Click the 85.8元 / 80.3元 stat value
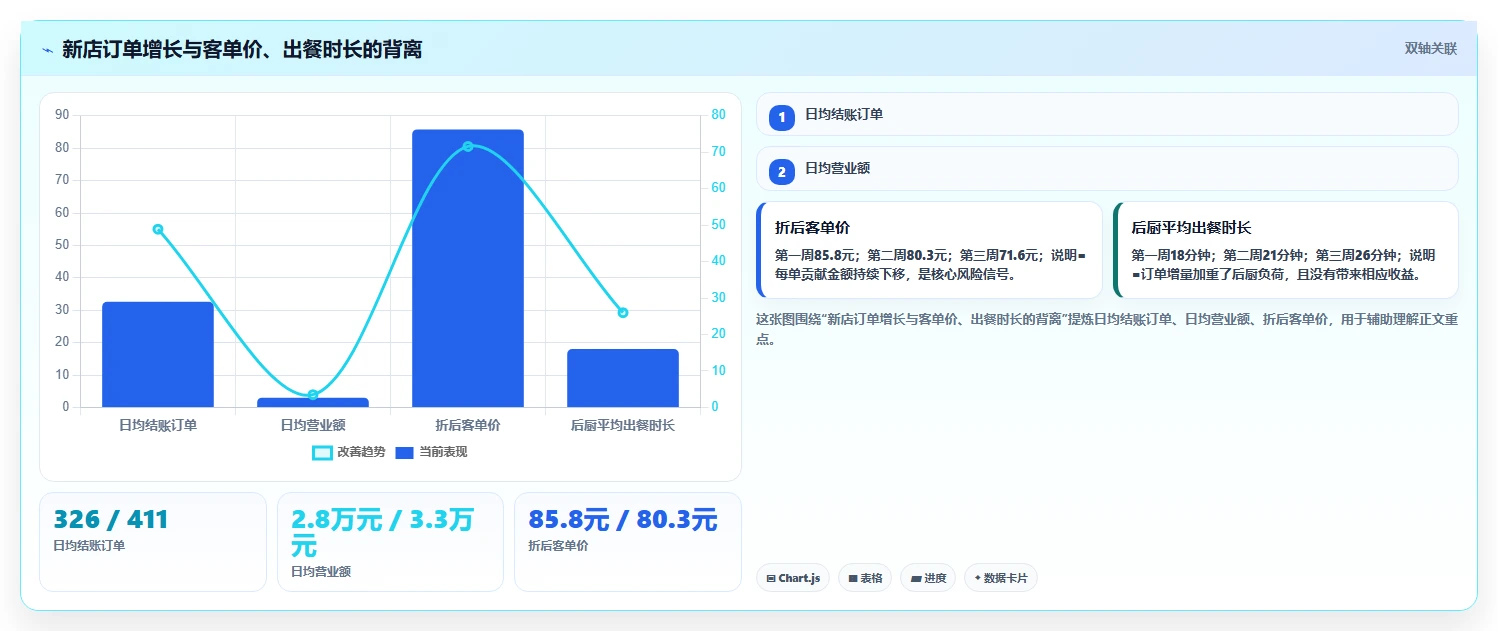The image size is (1498, 631). [x=623, y=520]
